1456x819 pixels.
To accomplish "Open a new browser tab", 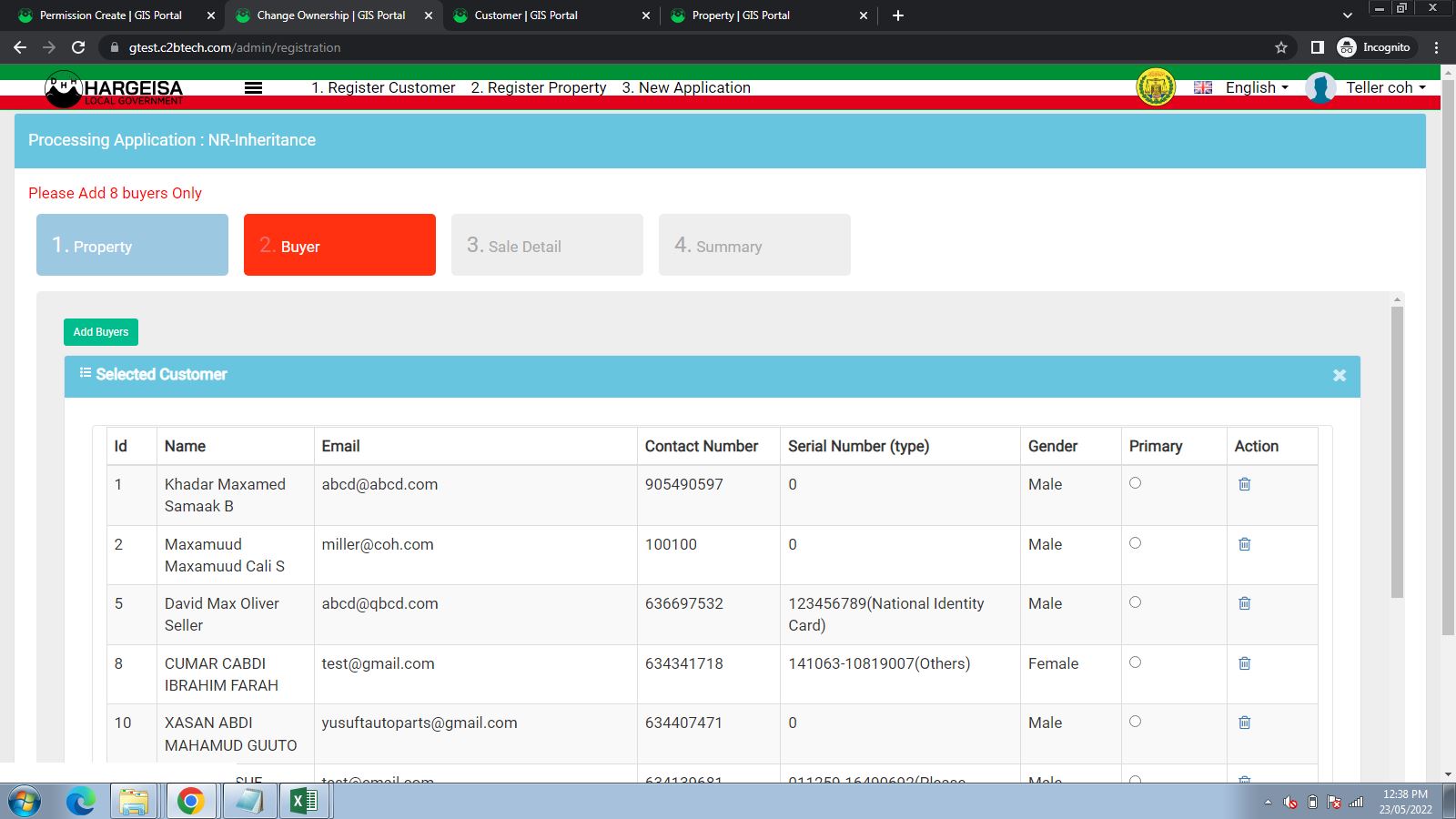I will click(898, 15).
